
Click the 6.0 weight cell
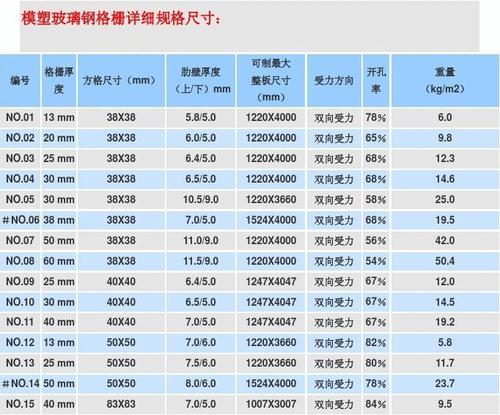click(445, 117)
